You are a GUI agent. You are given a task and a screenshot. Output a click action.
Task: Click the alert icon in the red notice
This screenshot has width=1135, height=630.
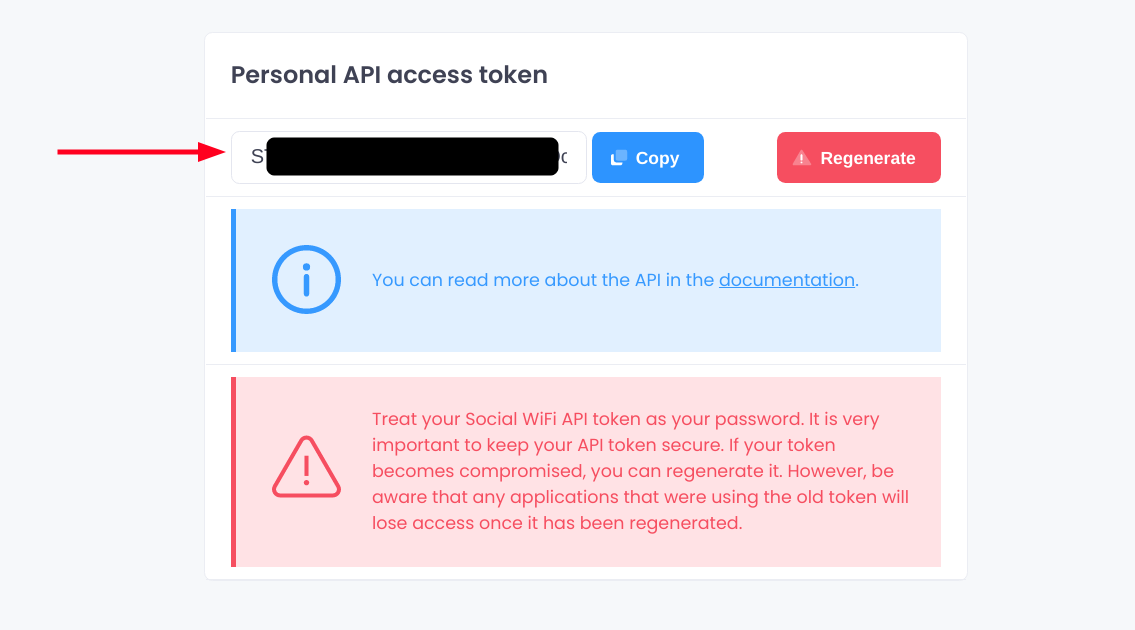[306, 466]
